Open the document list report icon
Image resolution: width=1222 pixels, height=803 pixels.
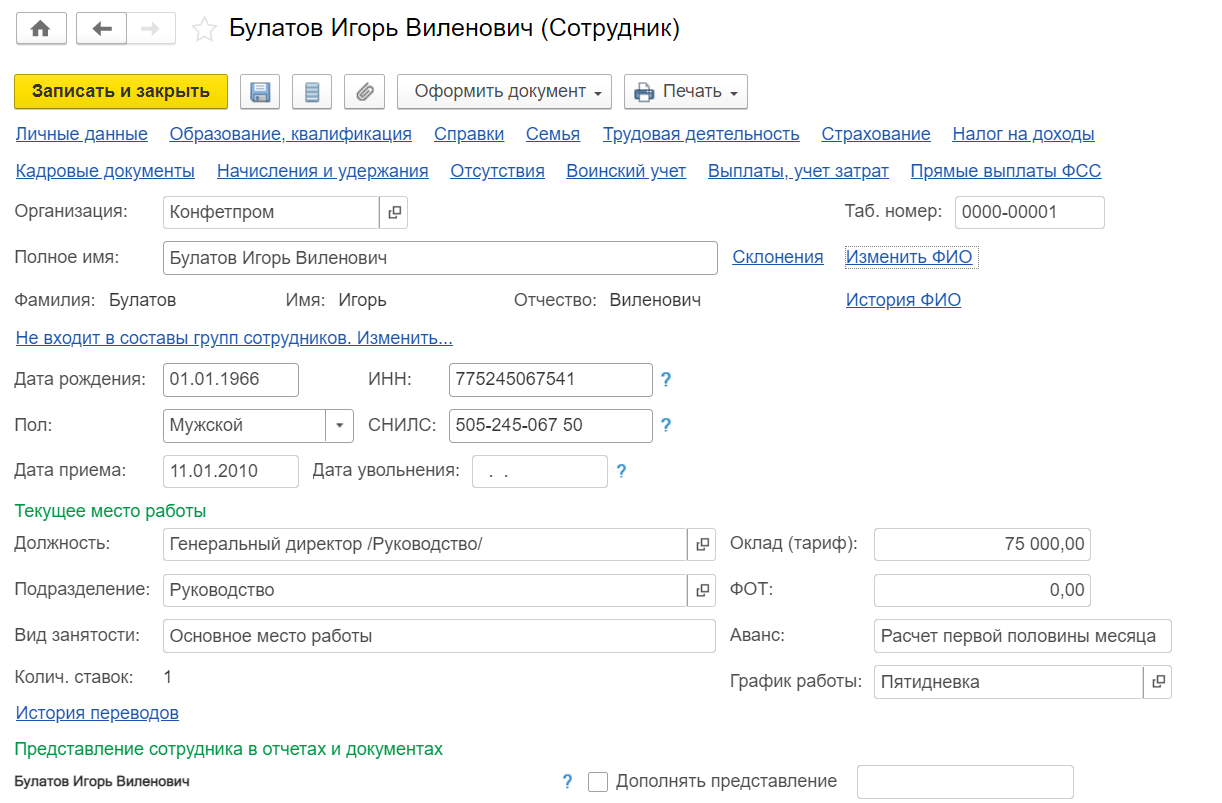312,92
